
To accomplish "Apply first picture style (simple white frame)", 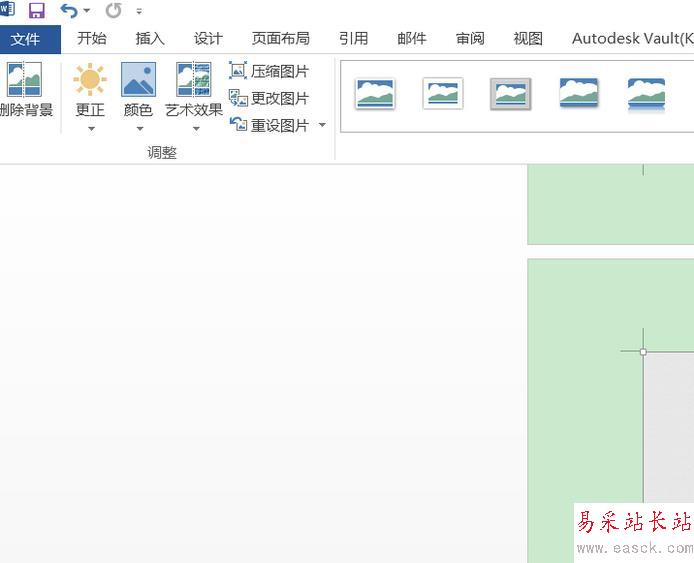I will tap(375, 94).
